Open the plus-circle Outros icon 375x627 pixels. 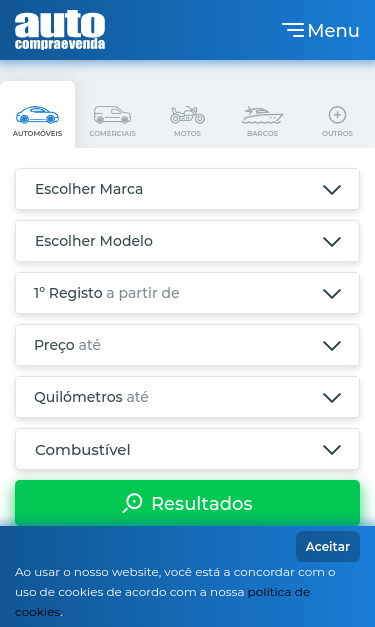coord(337,115)
